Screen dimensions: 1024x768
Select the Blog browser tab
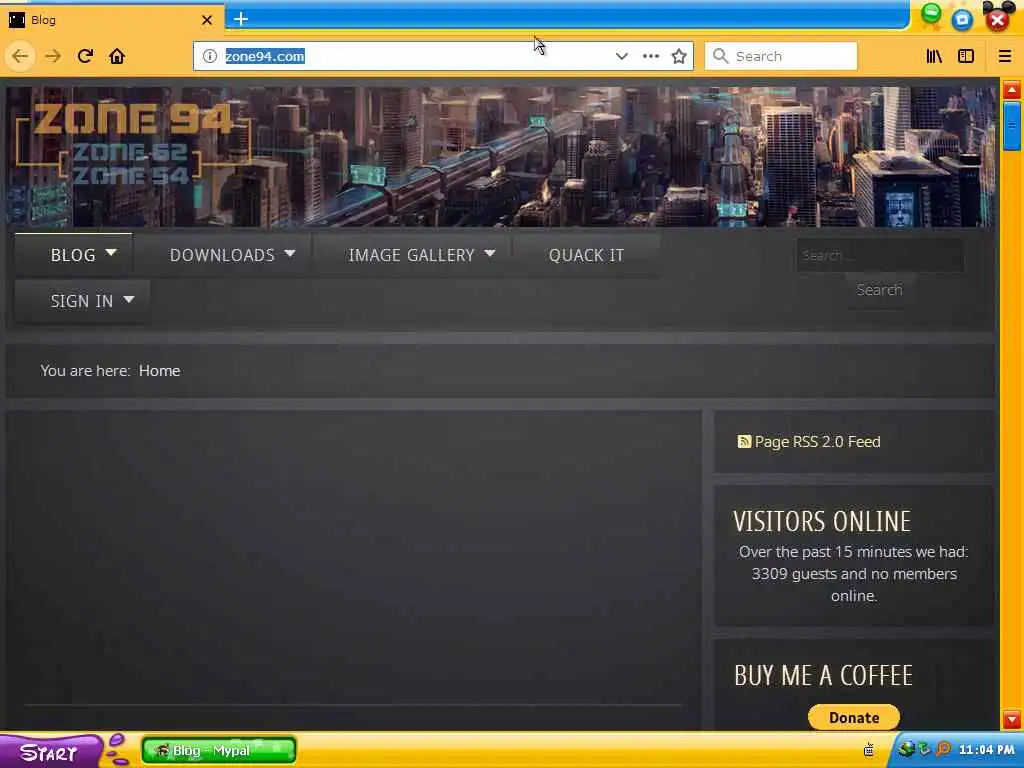tap(111, 20)
